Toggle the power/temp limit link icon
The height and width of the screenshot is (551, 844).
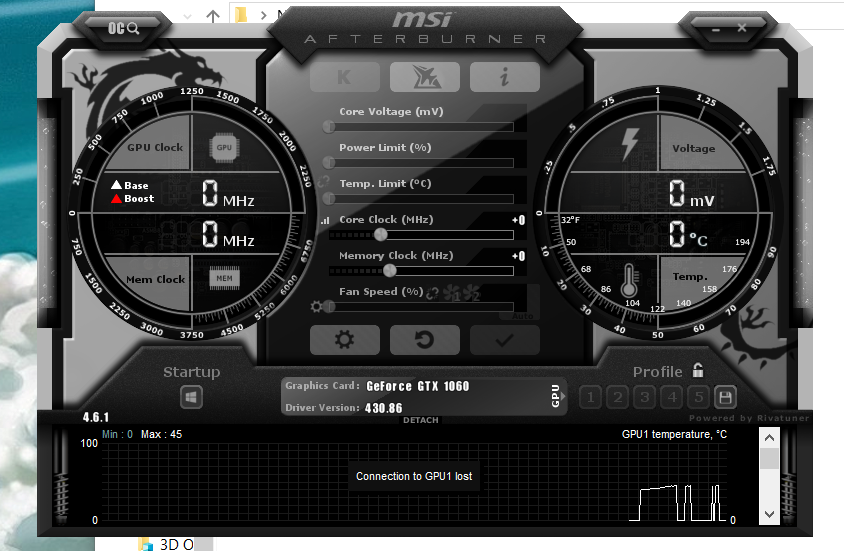tap(323, 182)
